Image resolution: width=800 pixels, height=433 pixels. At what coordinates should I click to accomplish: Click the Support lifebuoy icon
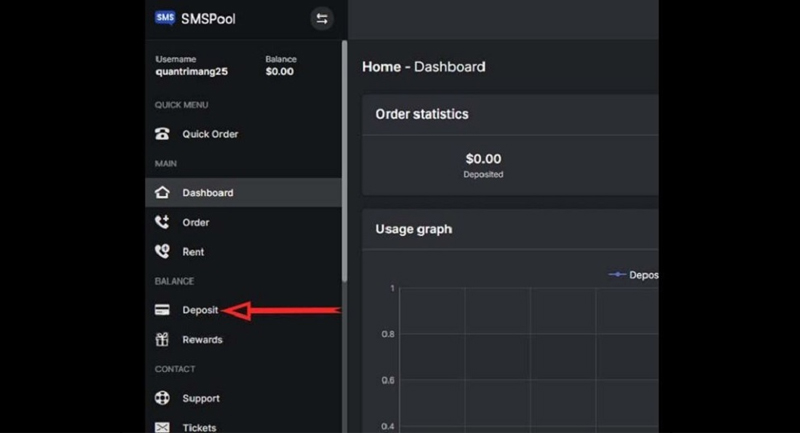point(162,398)
